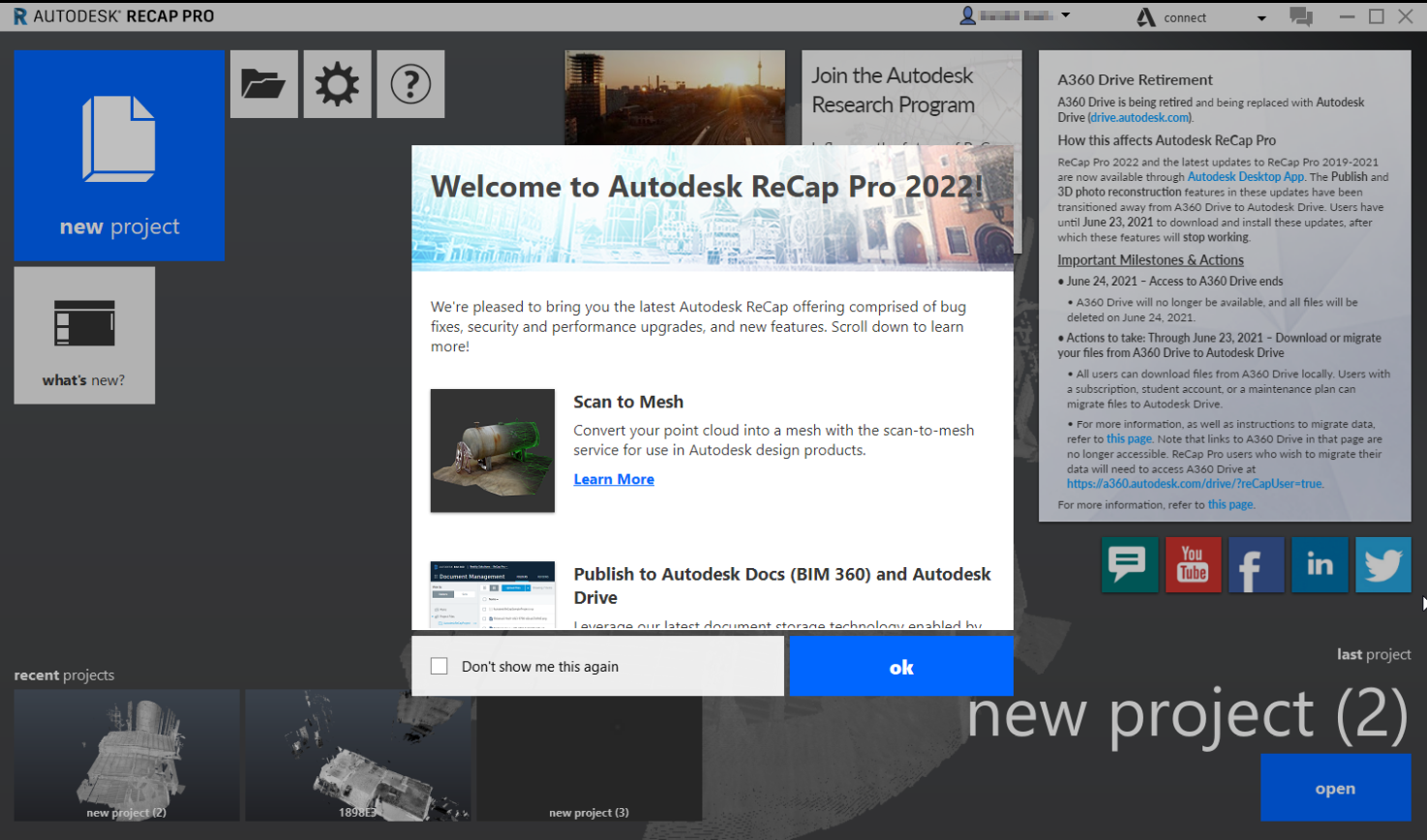This screenshot has width=1427, height=840.
Task: Enable Don't show me this again
Action: click(440, 665)
